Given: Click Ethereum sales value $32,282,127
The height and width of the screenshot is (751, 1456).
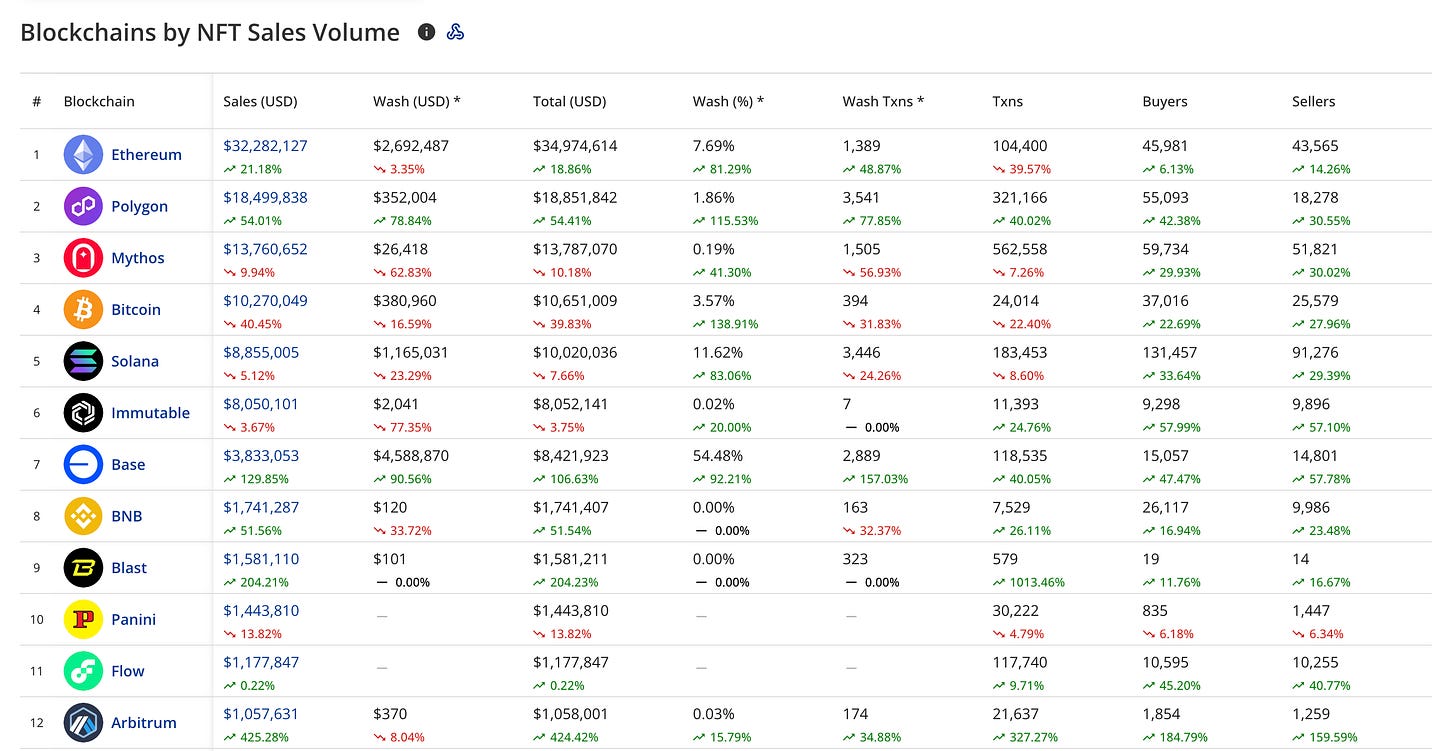Looking at the screenshot, I should (x=265, y=146).
